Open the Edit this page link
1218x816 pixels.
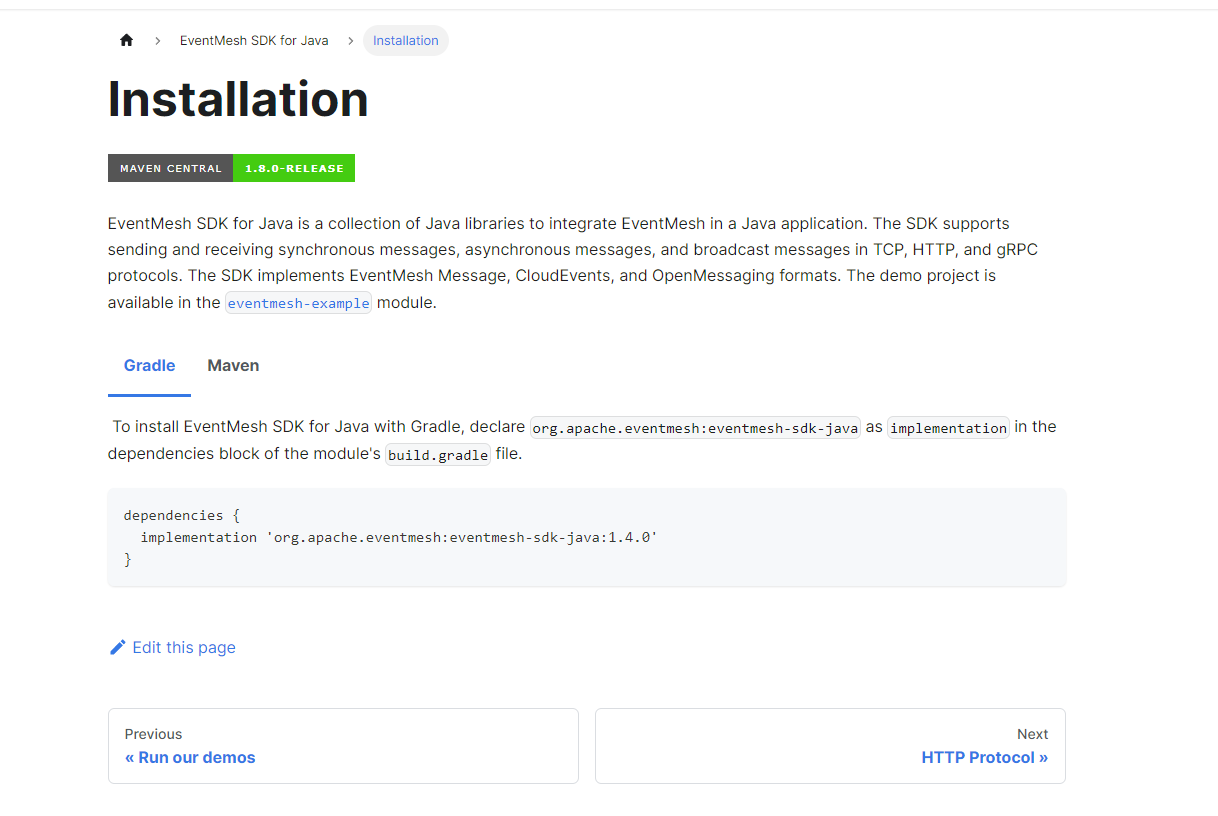172,647
